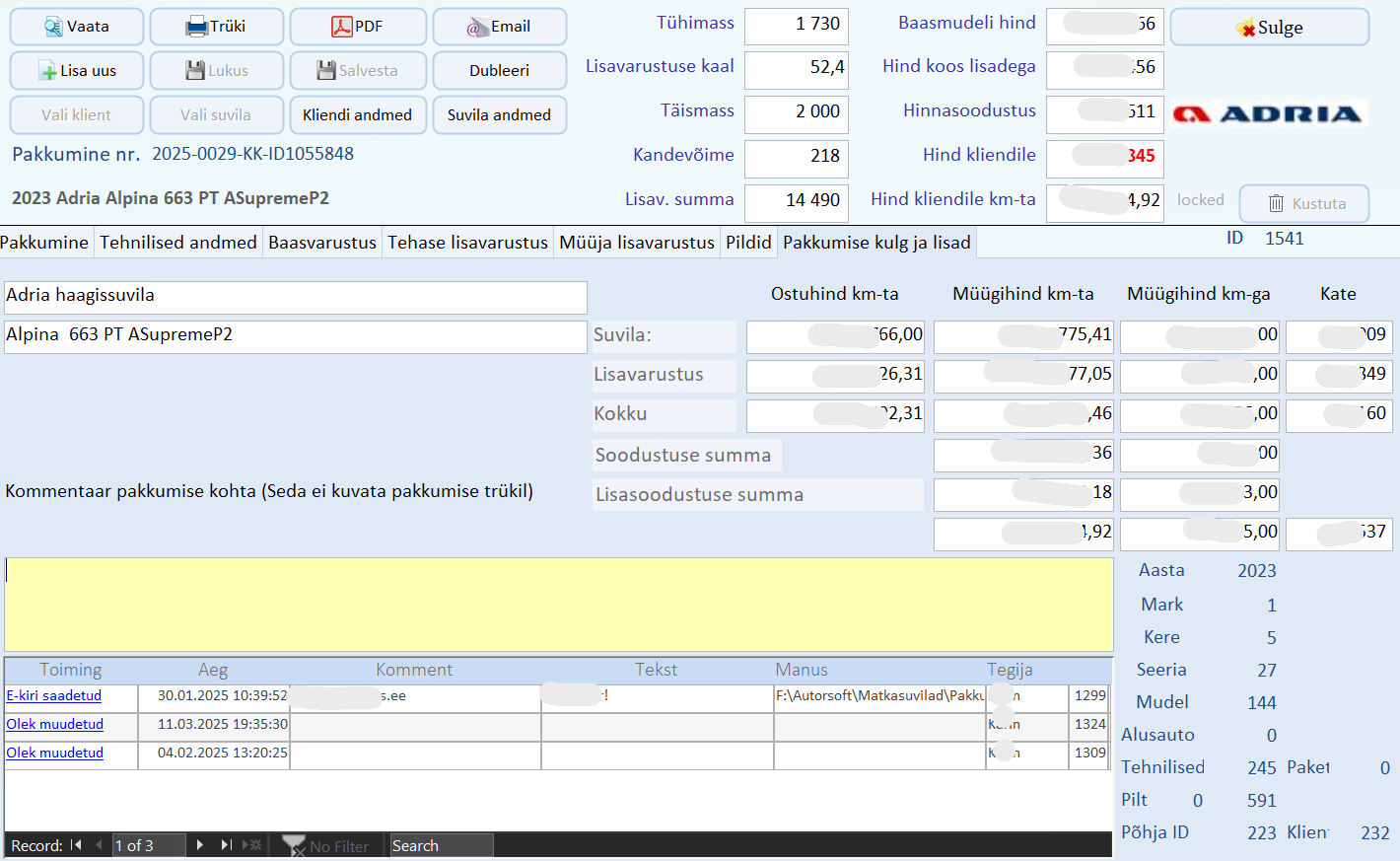Select the Pakkumise kulg ja lisad tab
The image size is (1400, 861).
(x=876, y=243)
